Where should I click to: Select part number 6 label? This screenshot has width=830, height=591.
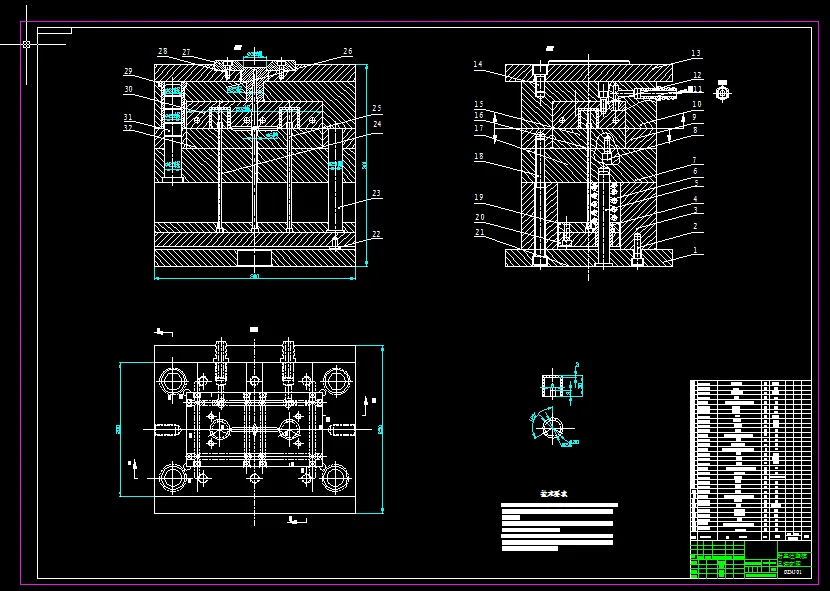coord(696,172)
